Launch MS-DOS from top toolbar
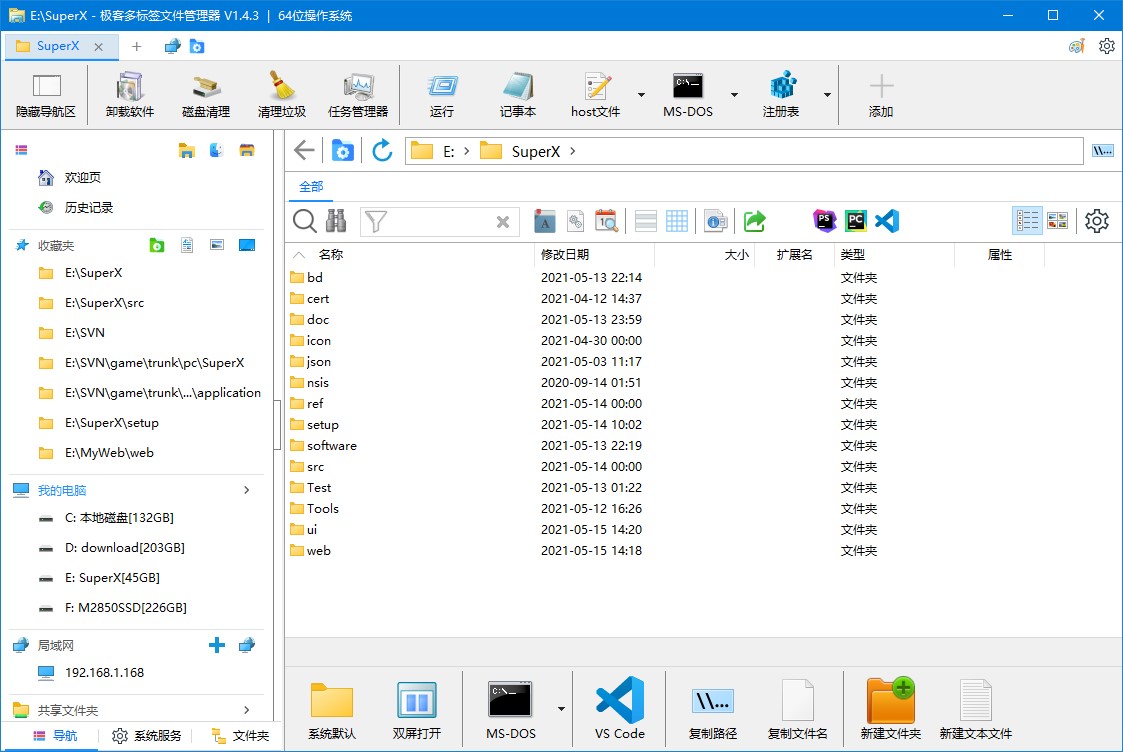The width and height of the screenshot is (1123, 752). (688, 95)
